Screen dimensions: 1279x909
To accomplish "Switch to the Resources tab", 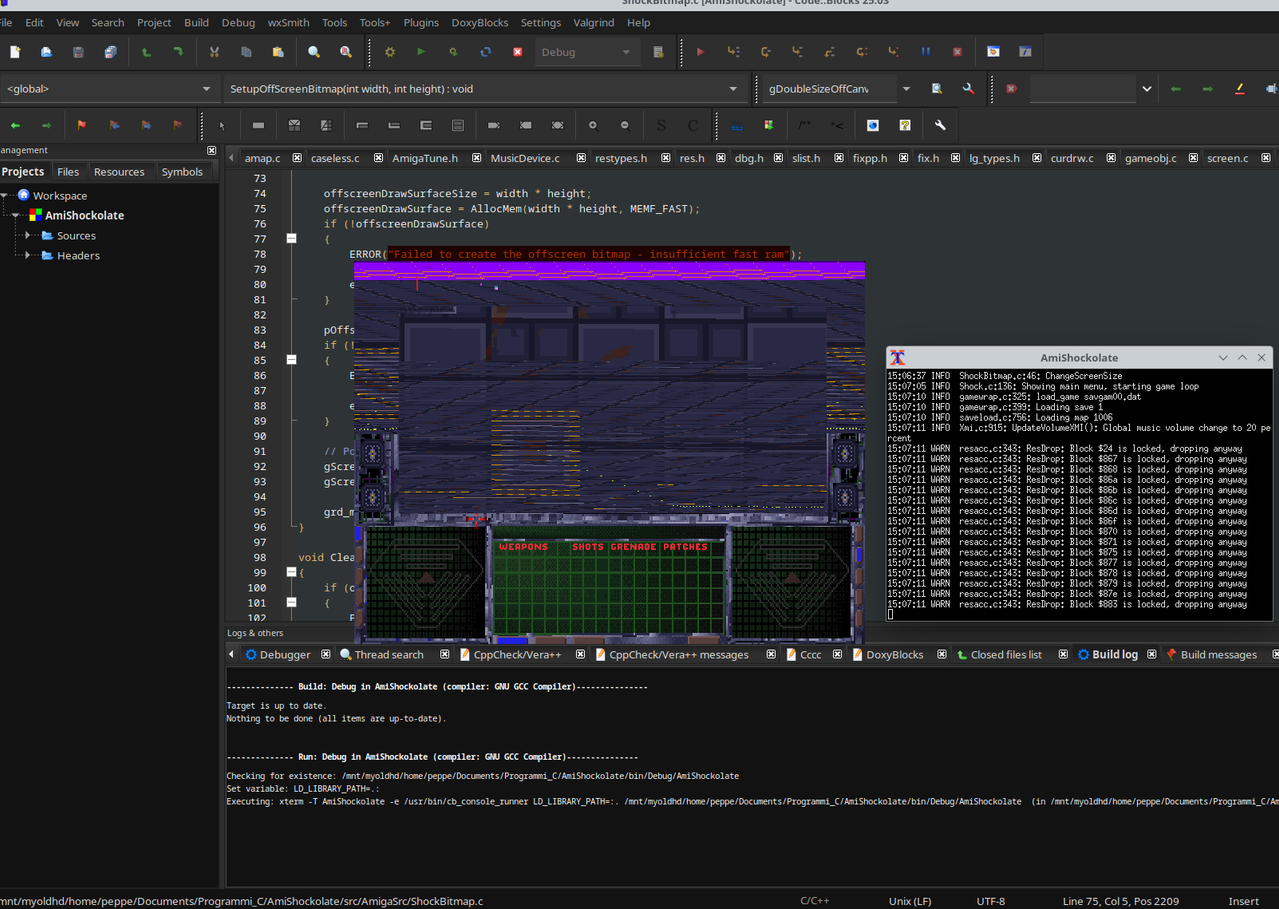I will click(119, 172).
